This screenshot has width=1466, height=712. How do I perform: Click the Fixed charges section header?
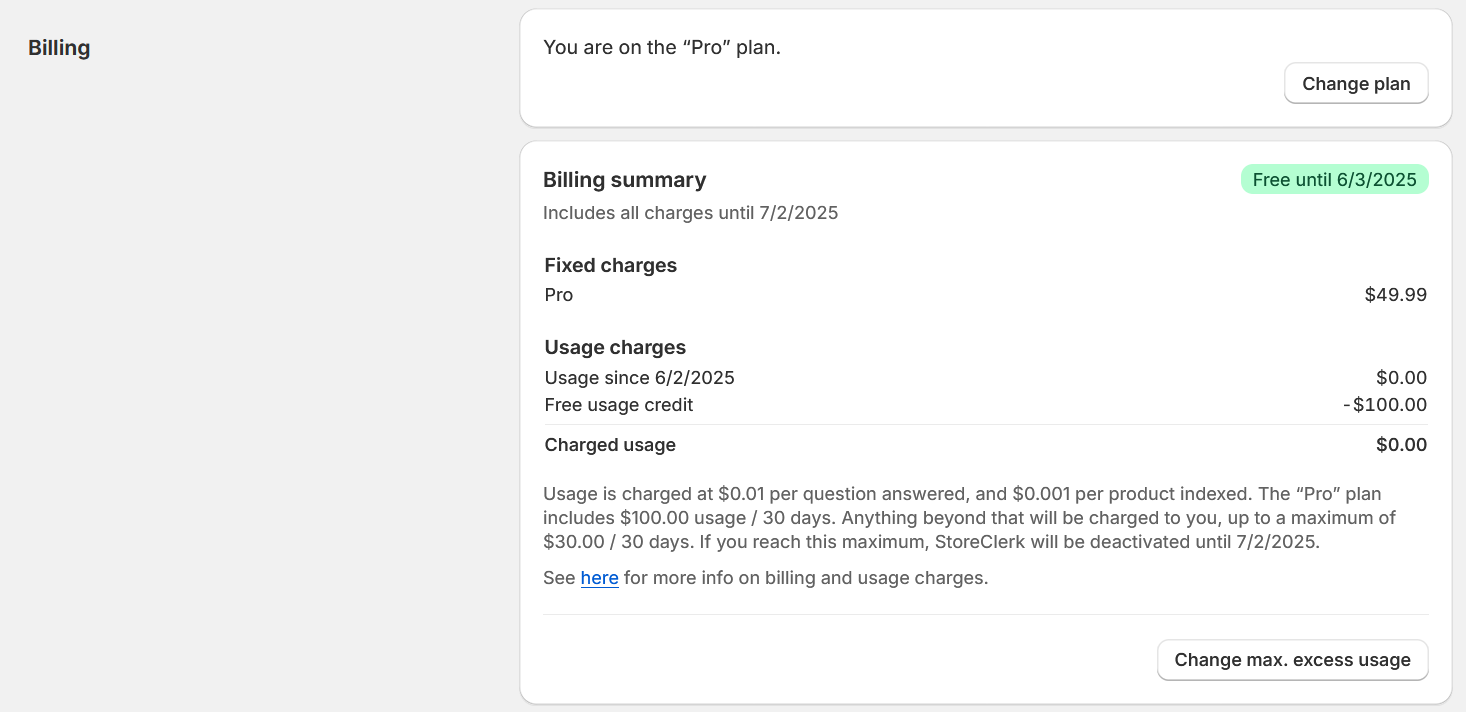click(x=610, y=265)
